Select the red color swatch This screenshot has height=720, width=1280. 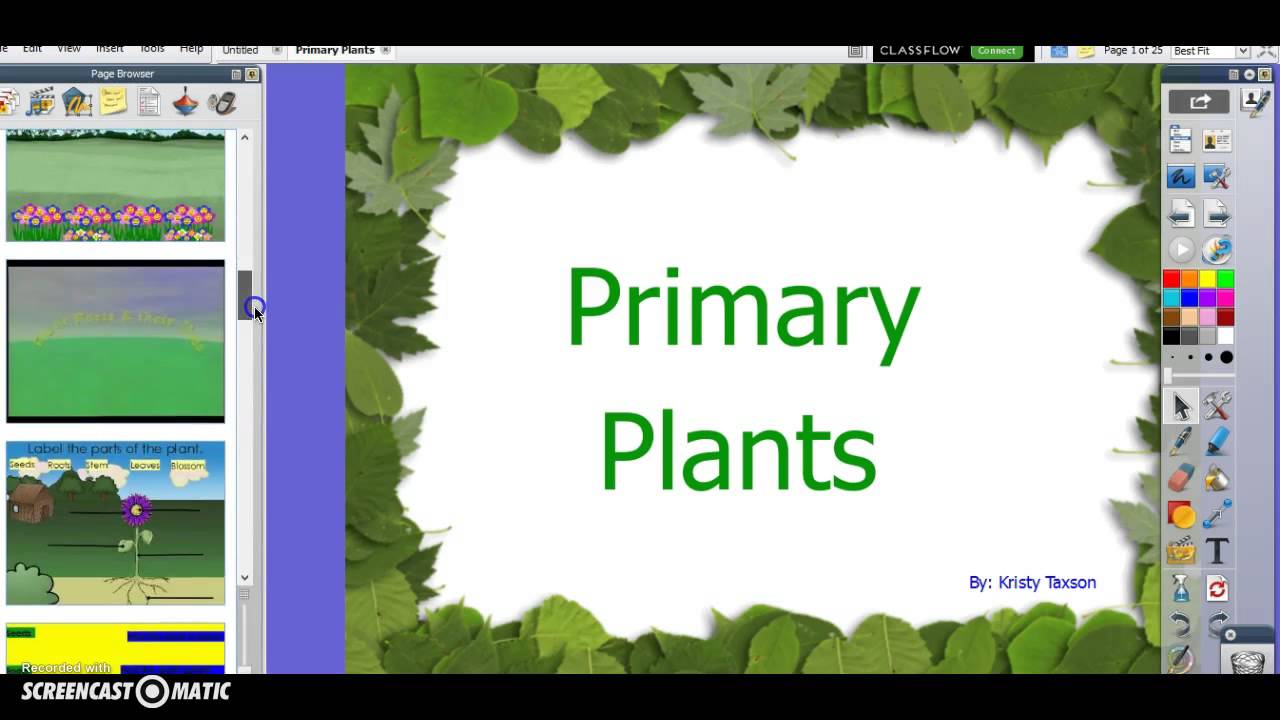1171,279
